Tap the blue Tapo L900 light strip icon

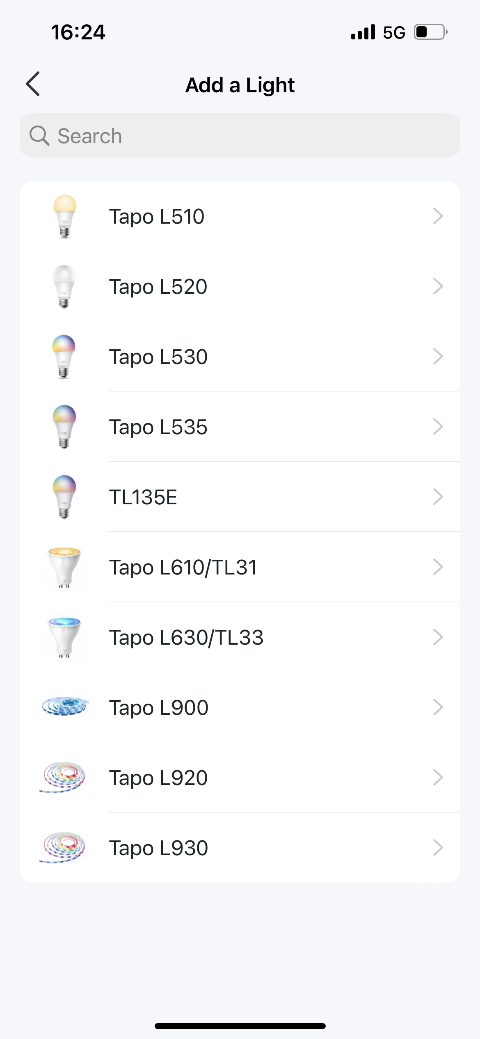point(64,707)
